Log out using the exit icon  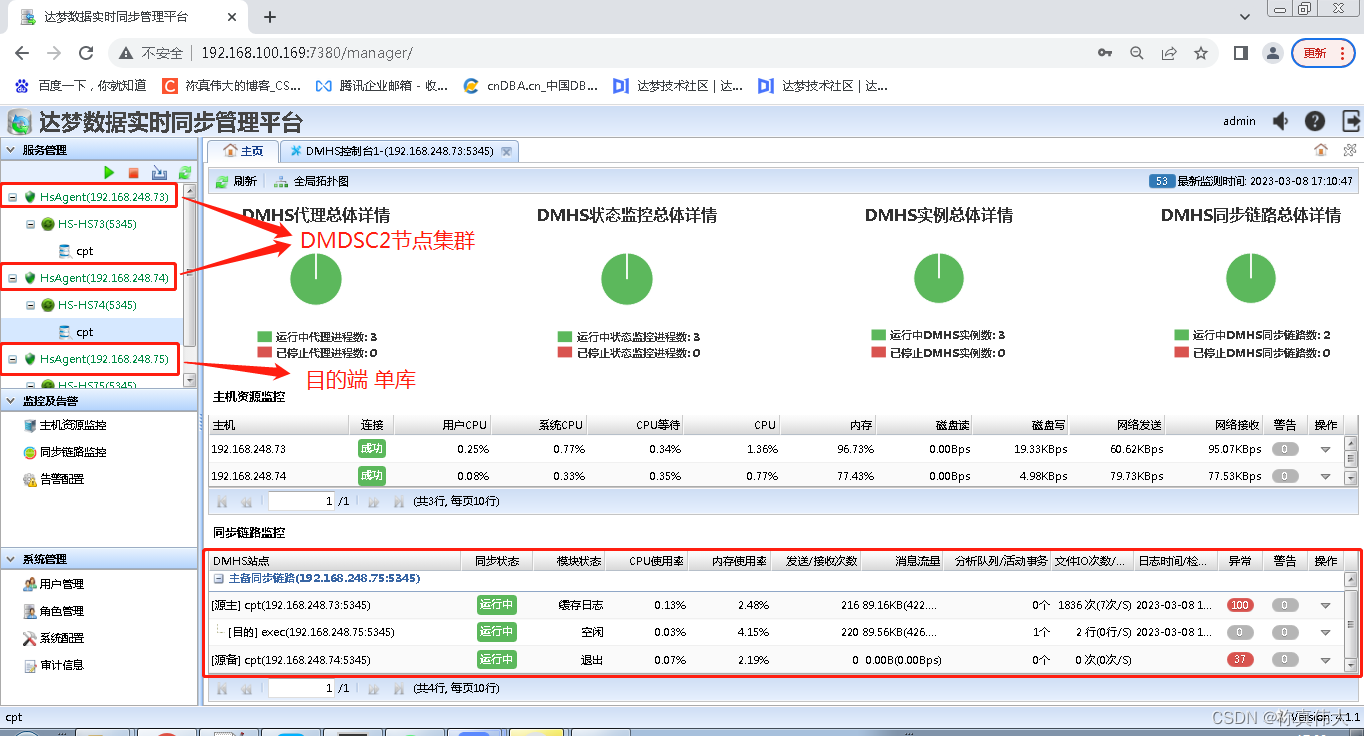tap(1351, 121)
